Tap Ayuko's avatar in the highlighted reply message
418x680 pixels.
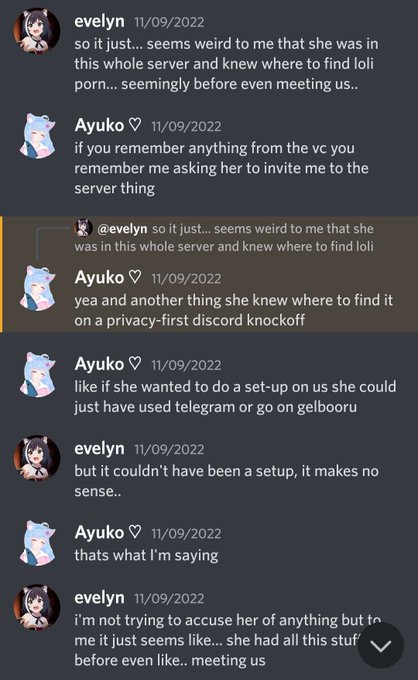37,288
